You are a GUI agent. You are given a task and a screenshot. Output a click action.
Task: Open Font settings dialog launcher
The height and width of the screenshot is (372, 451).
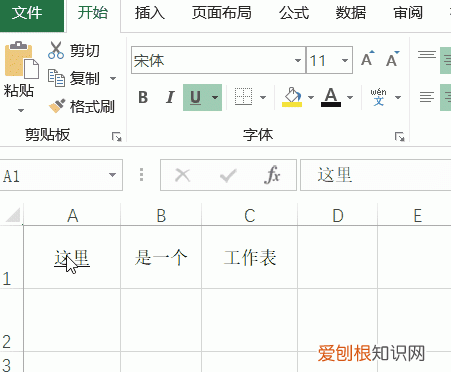click(400, 137)
